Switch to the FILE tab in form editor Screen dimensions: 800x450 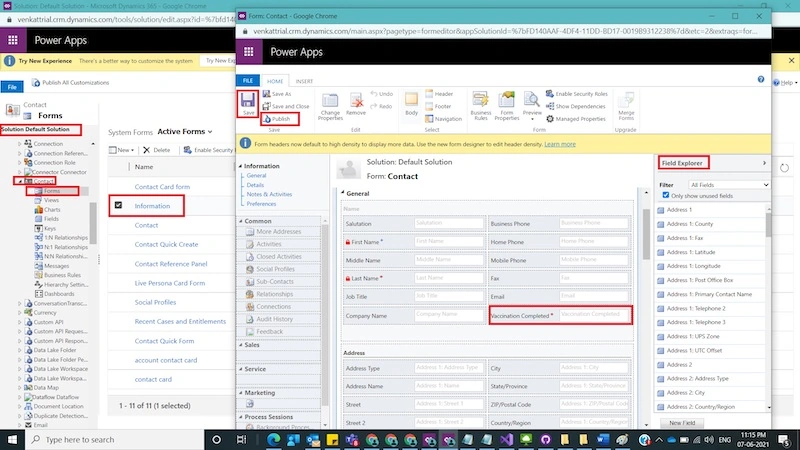pos(247,81)
